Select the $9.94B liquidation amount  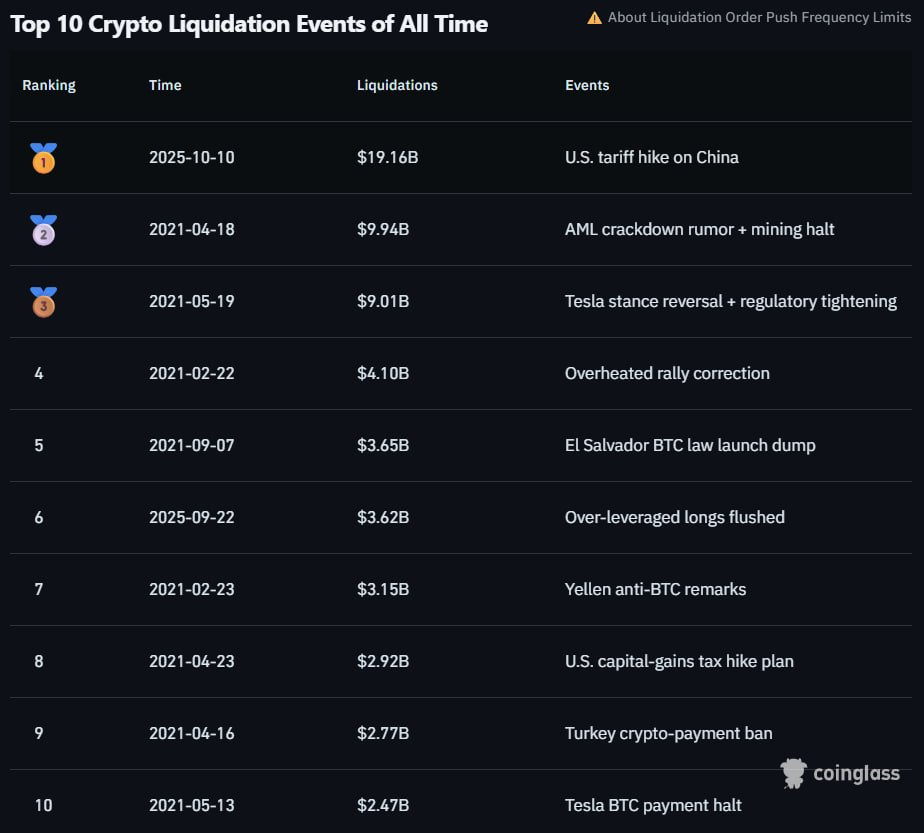[x=383, y=229]
